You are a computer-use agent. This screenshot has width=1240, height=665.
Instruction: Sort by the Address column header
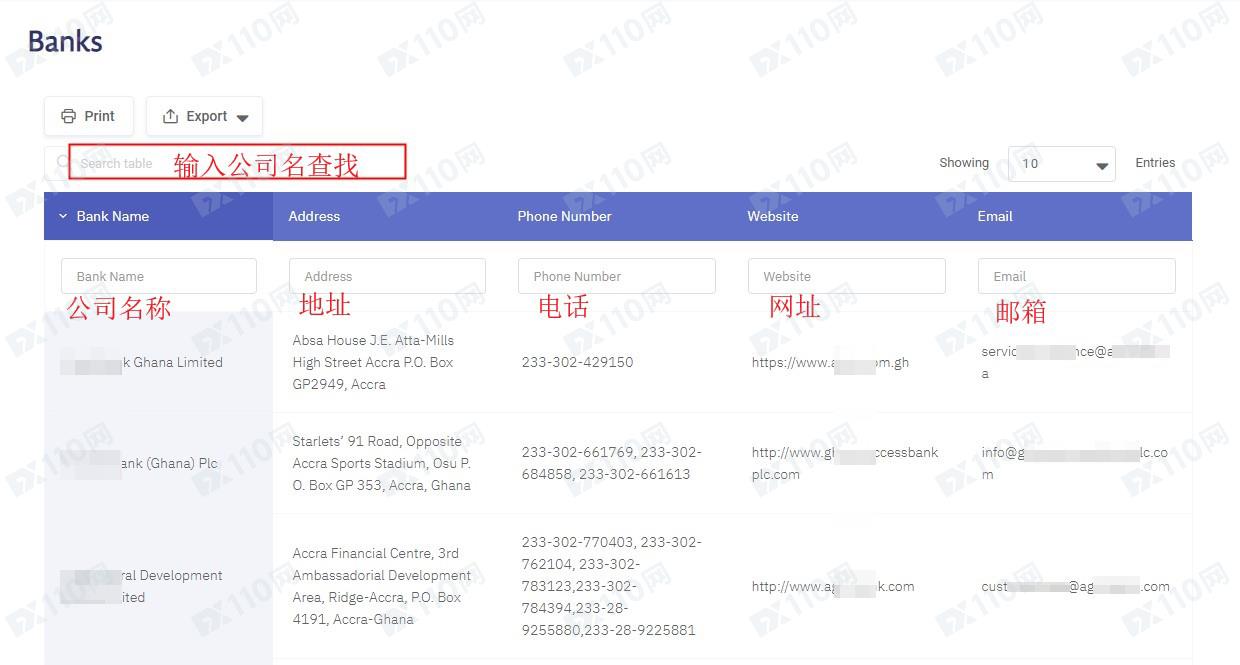tap(314, 216)
